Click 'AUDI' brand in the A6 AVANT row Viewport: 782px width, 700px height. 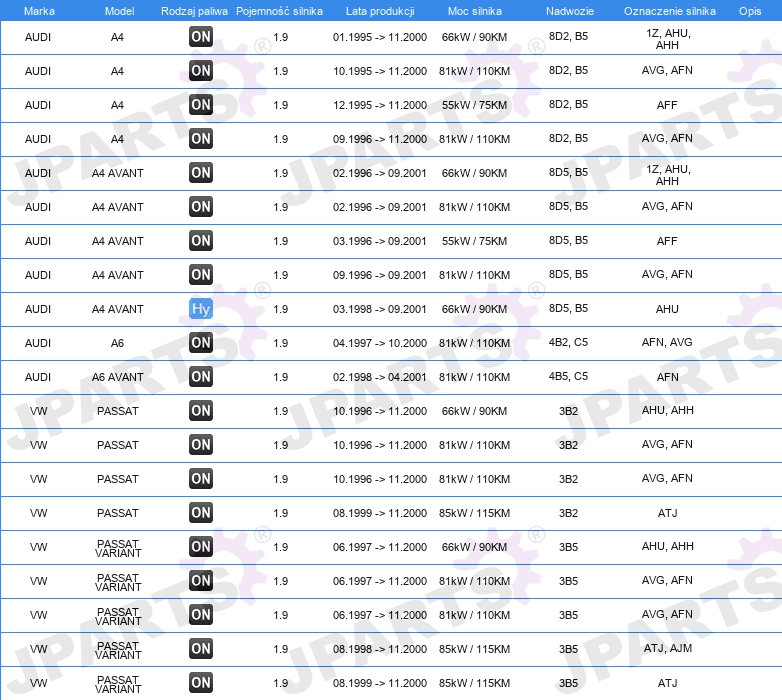(x=38, y=377)
